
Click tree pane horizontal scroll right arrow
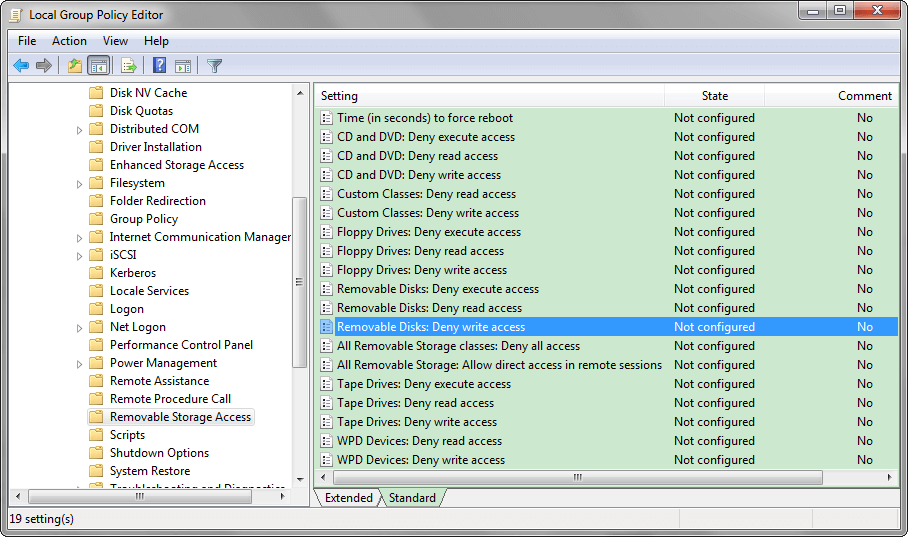click(283, 496)
